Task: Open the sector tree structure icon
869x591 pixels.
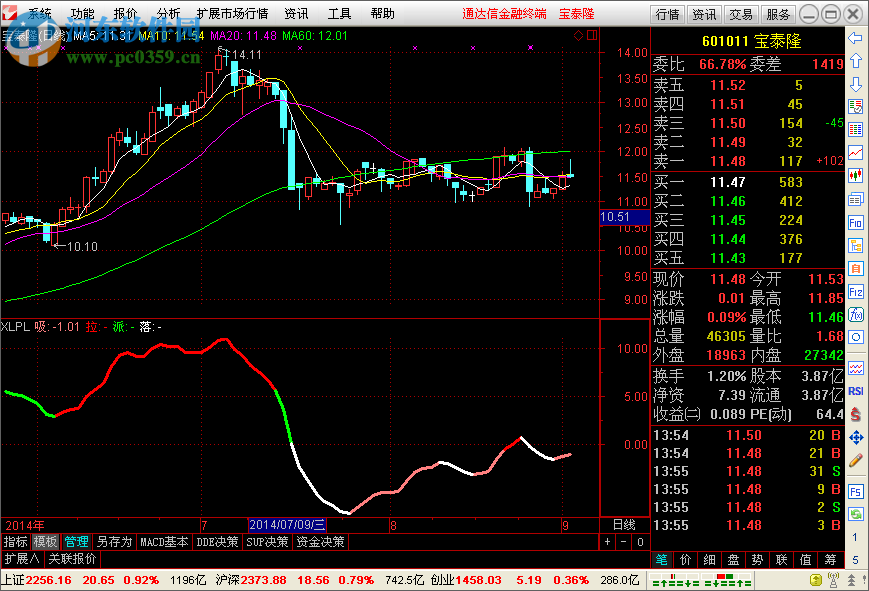Action: tap(855, 245)
